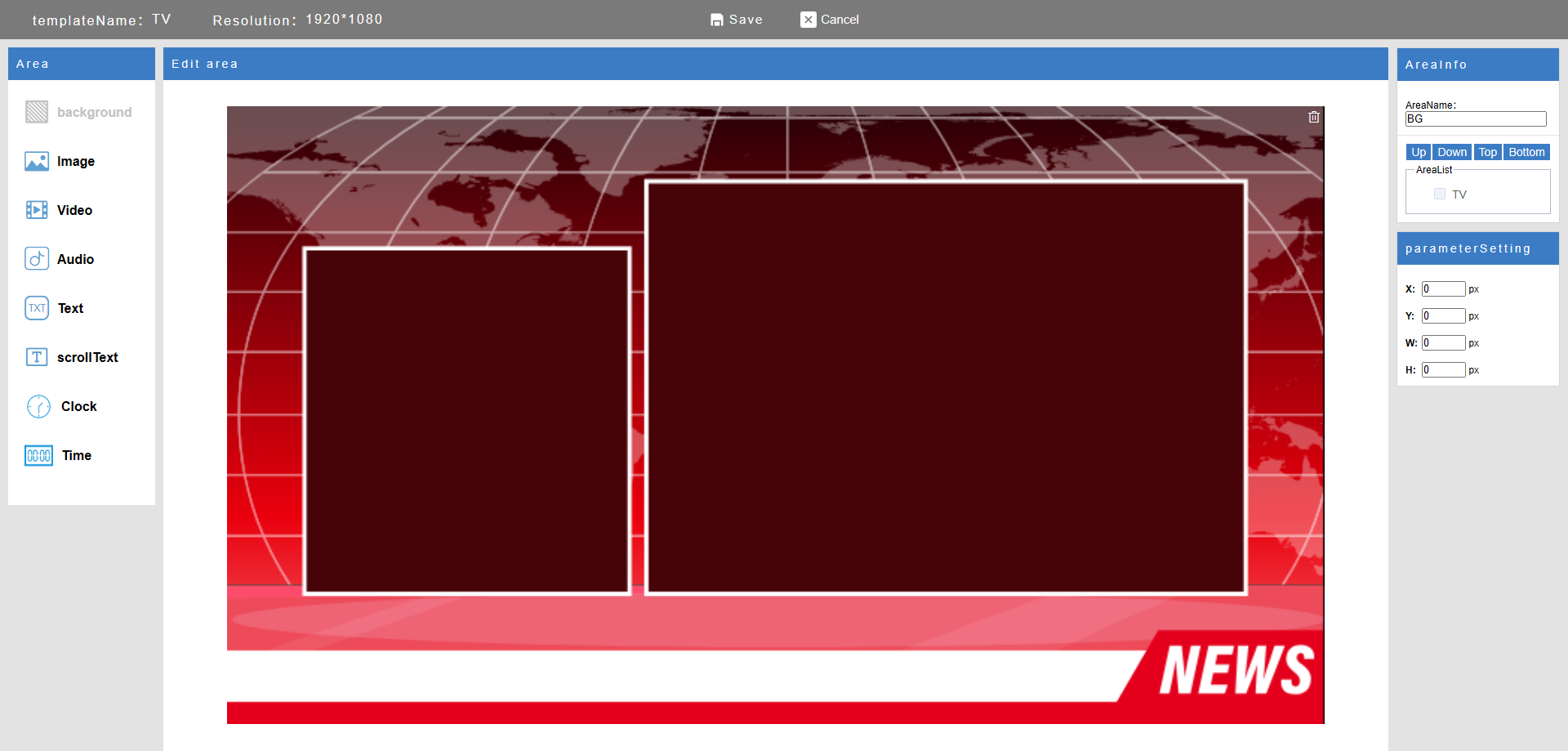Select the Text area icon
Image resolution: width=1568 pixels, height=751 pixels.
coord(37,308)
